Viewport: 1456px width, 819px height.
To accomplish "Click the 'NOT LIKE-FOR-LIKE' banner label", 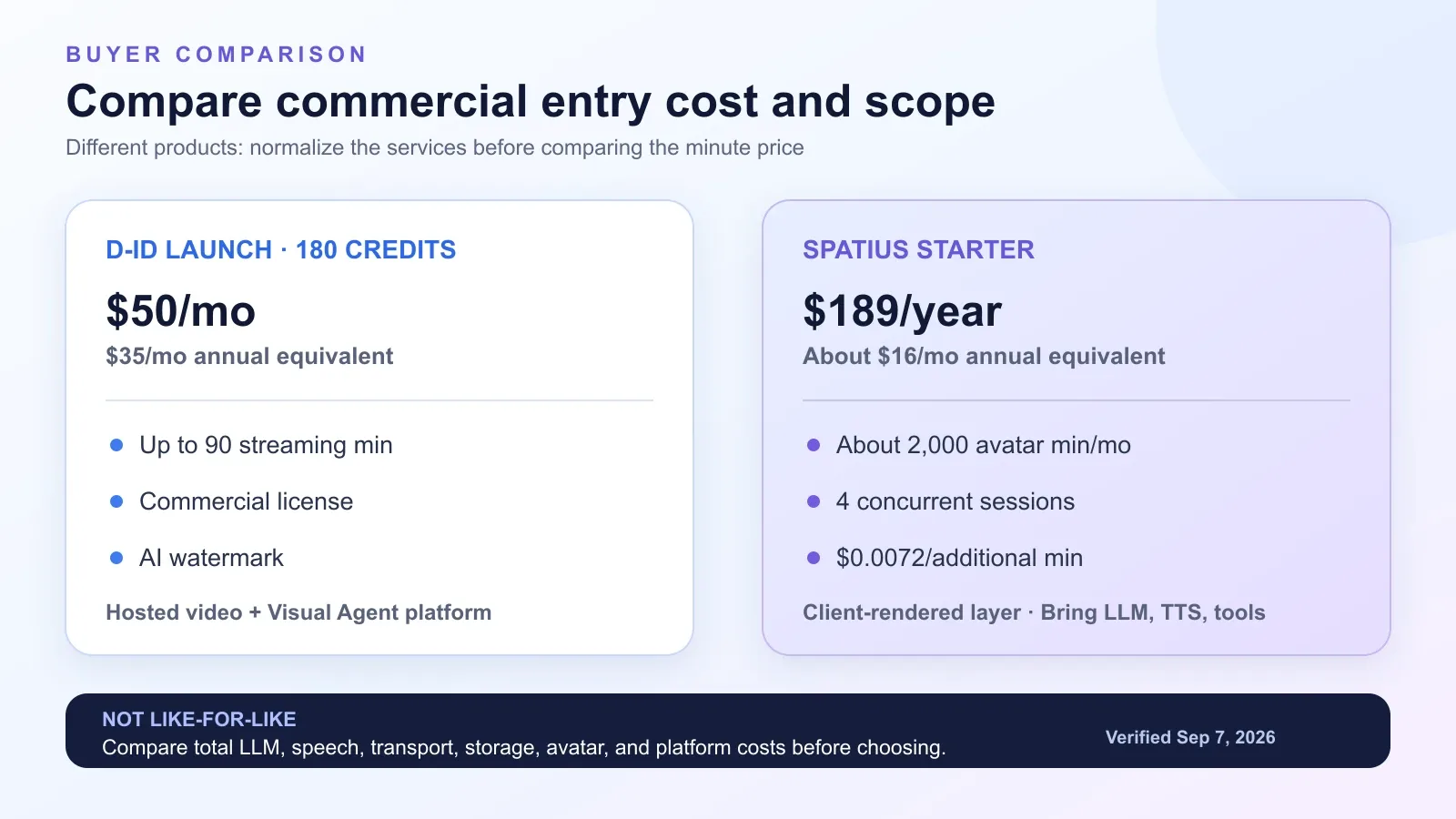I will click(x=199, y=720).
